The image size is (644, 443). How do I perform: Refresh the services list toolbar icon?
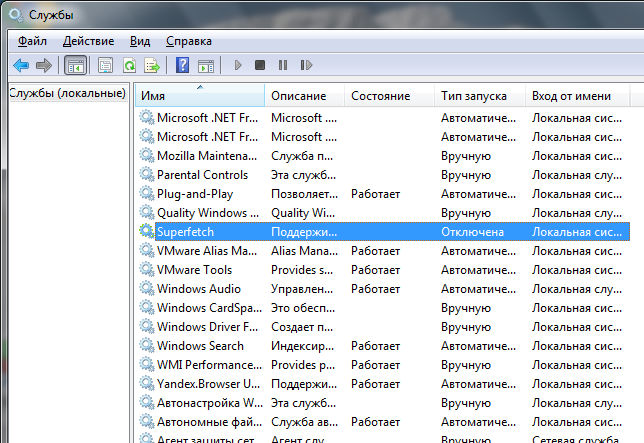[129, 65]
